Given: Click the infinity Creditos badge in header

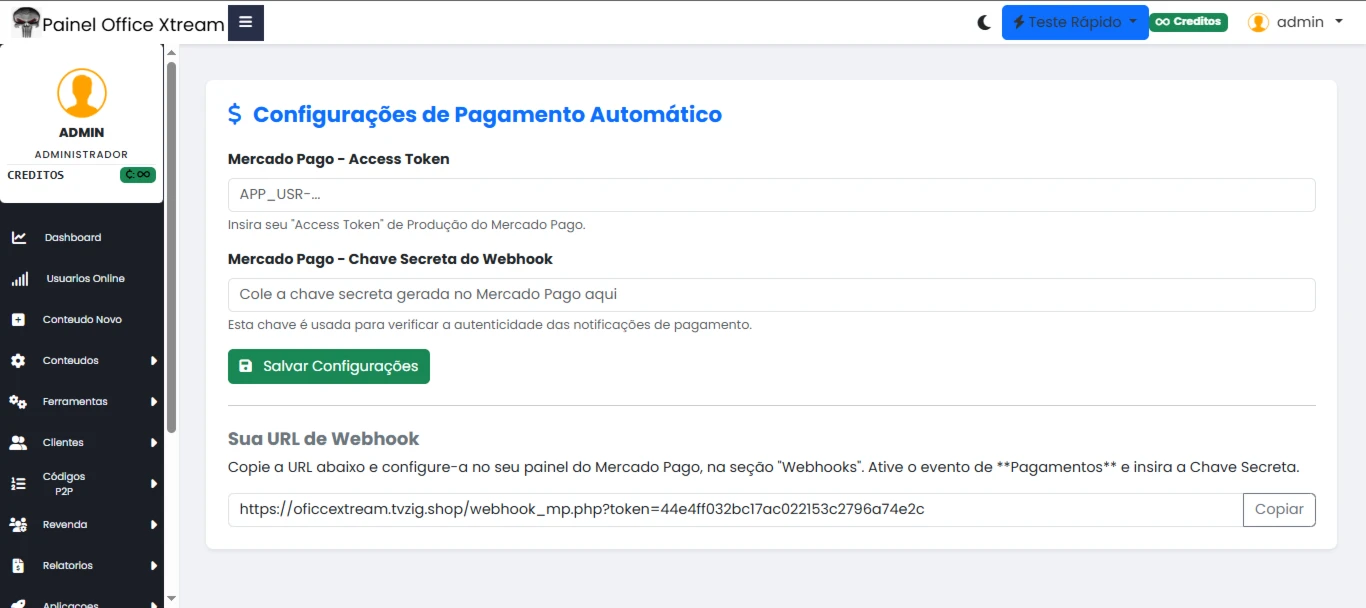Looking at the screenshot, I should point(1188,22).
